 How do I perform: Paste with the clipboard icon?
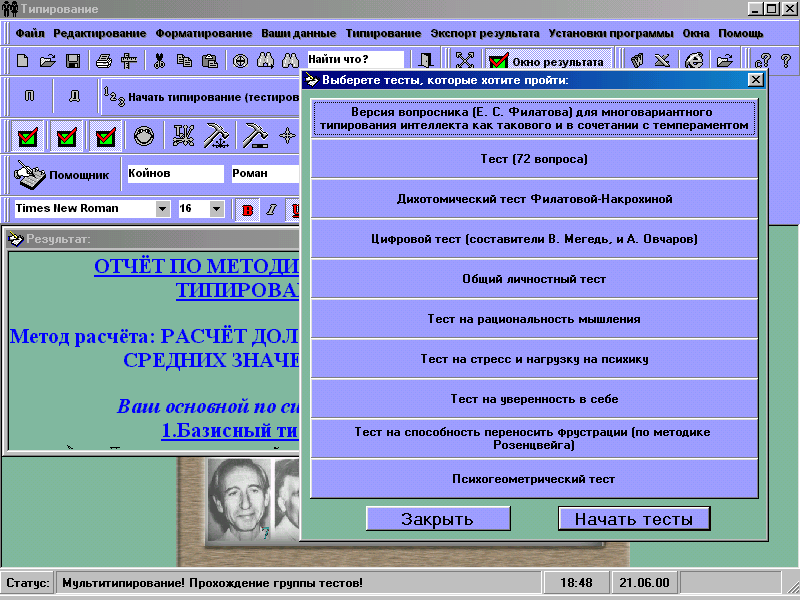pos(210,61)
